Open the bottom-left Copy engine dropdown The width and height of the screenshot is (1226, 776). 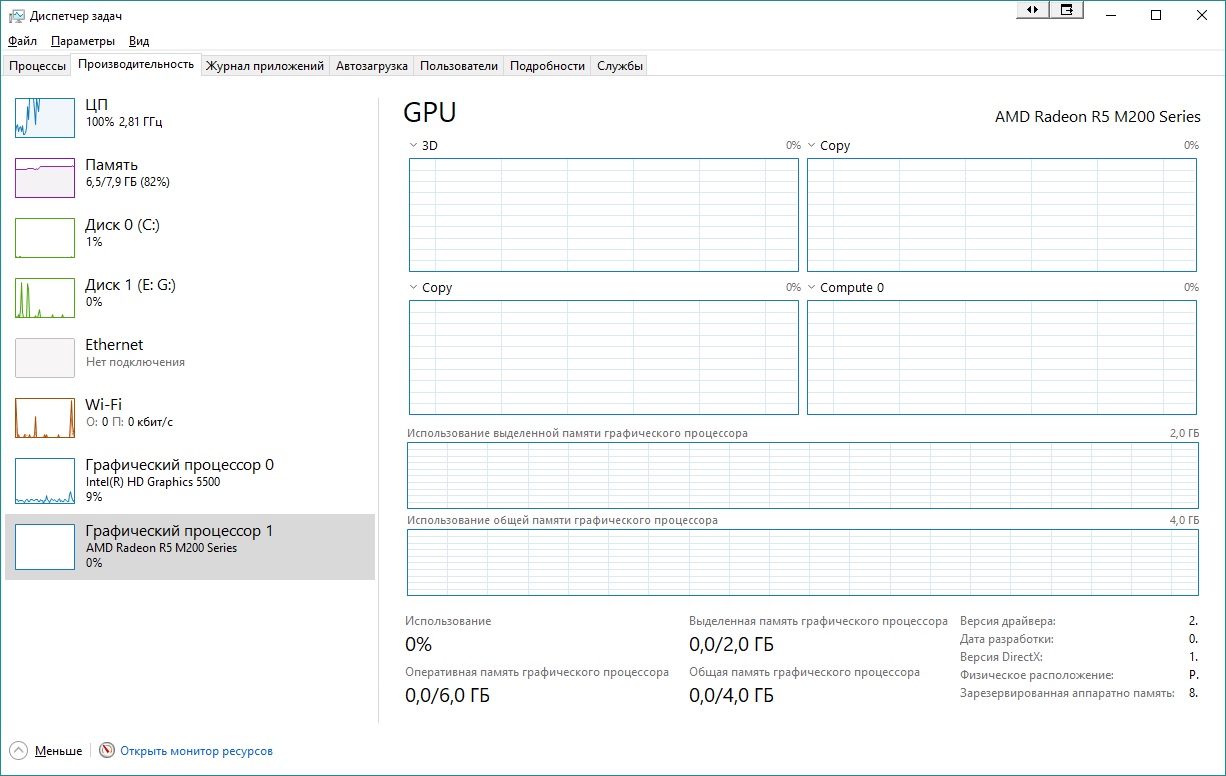click(x=414, y=288)
